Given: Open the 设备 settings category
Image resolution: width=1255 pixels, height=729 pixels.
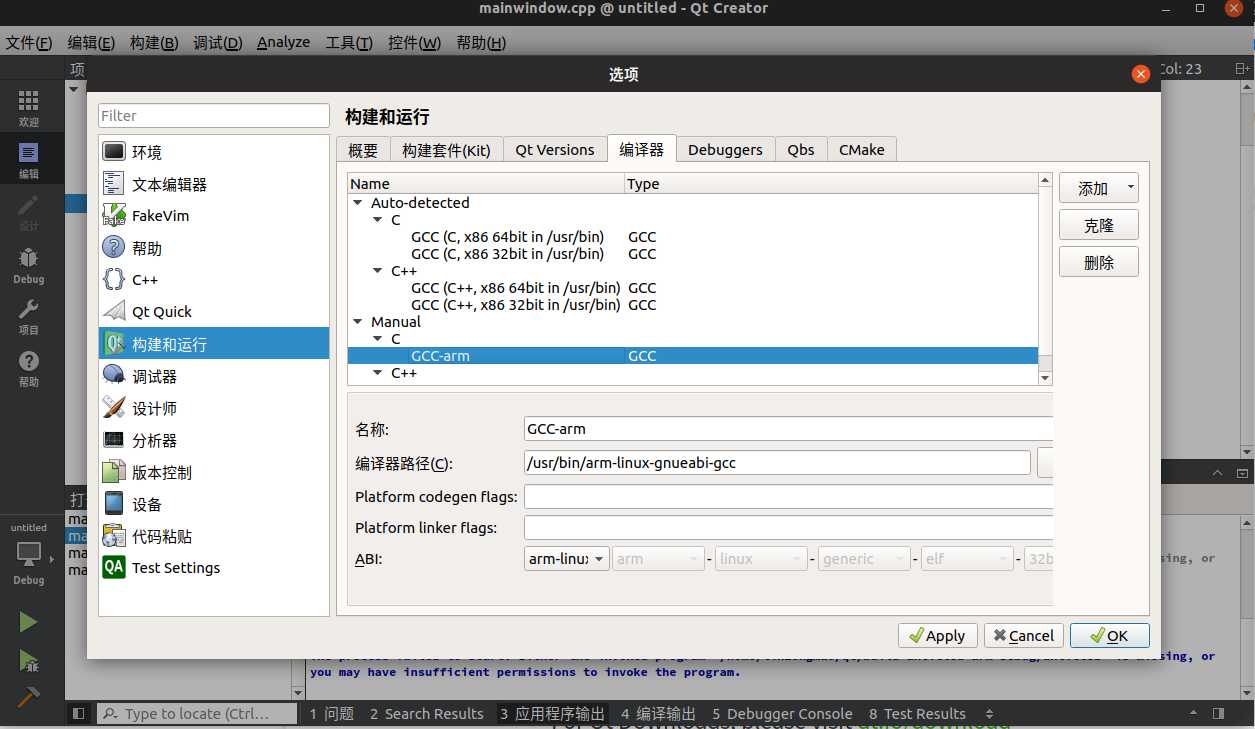Looking at the screenshot, I should [x=214, y=504].
